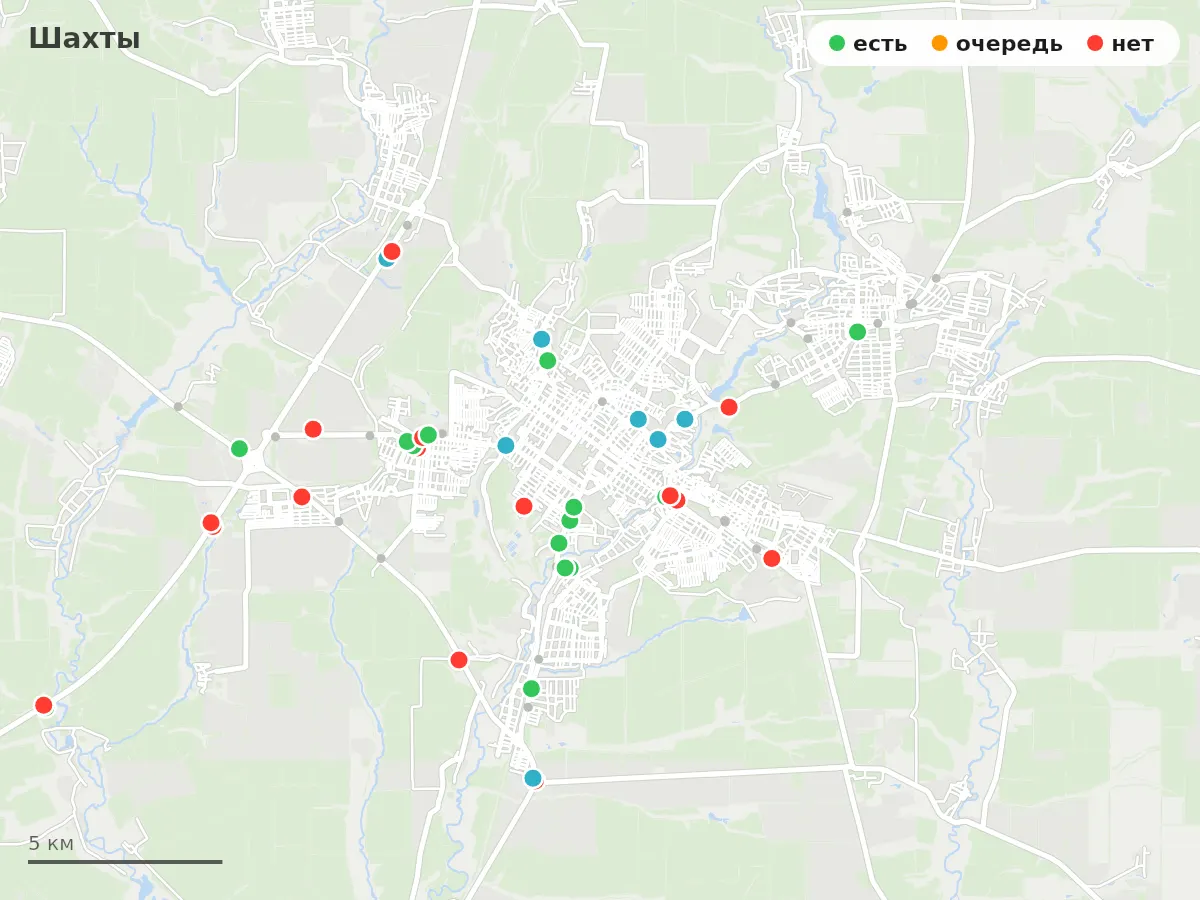Image resolution: width=1200 pixels, height=900 pixels.
Task: Click the red marker just east of three blue markers
Action: click(729, 407)
